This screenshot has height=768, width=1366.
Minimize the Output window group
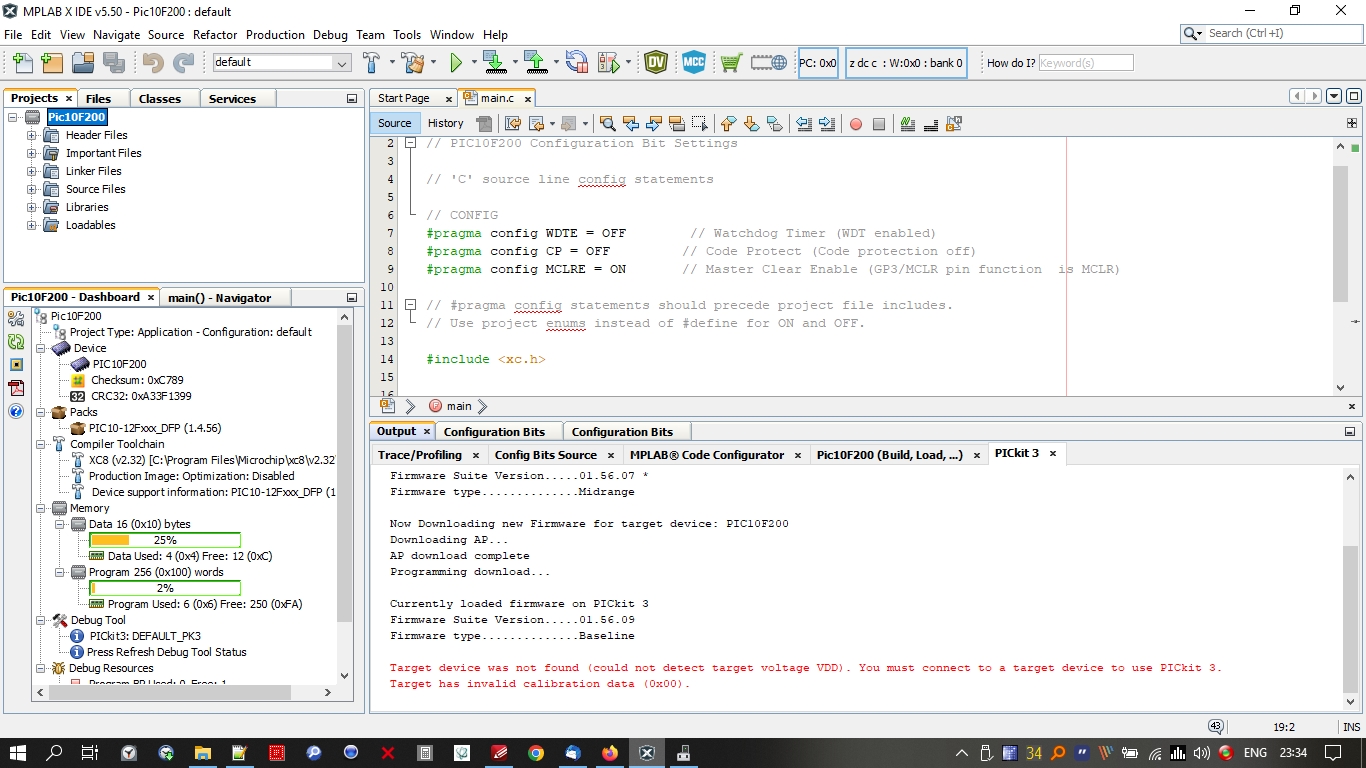(1350, 432)
